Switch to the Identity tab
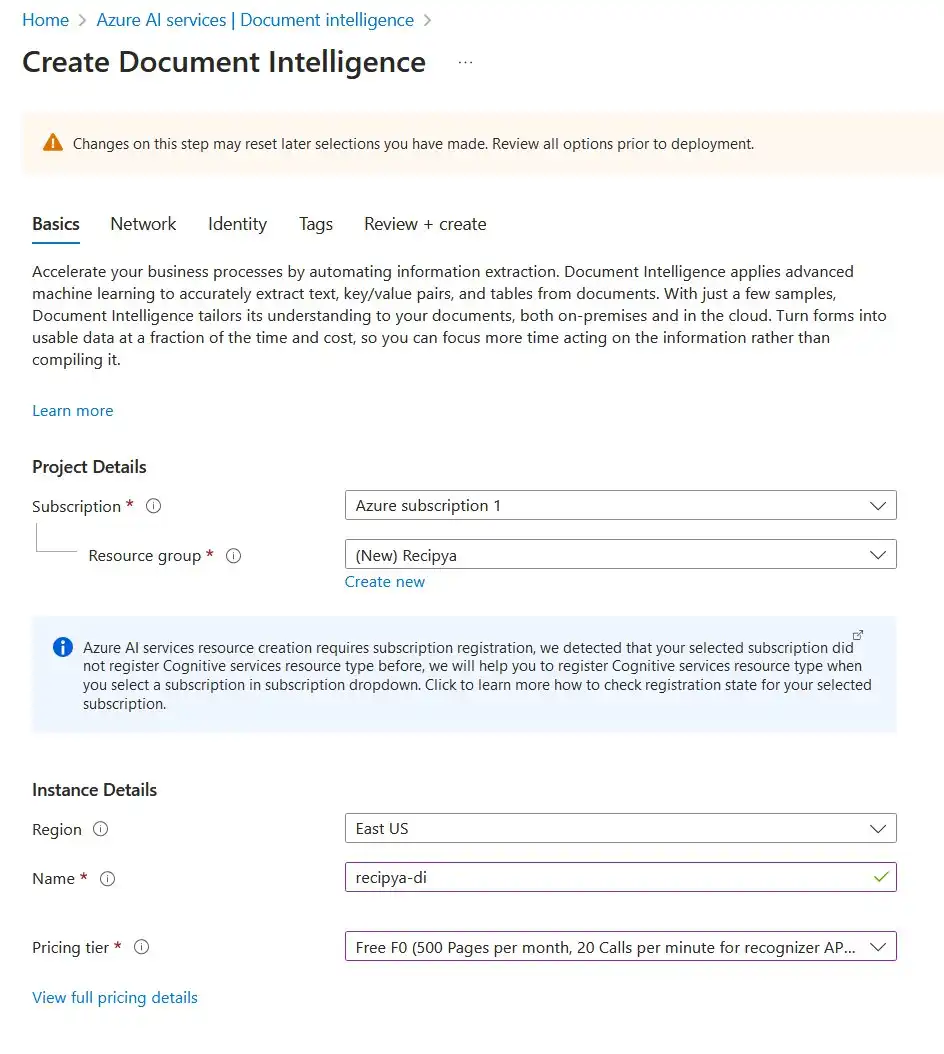Screen dimensions: 944x1054 (237, 224)
